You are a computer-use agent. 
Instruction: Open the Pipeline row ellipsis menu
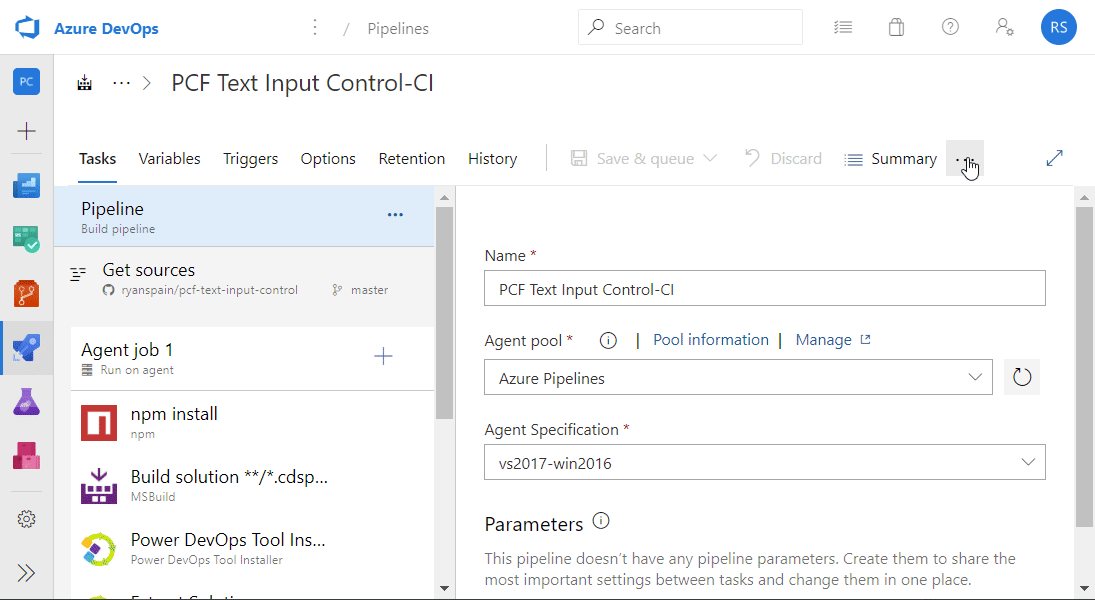[395, 214]
